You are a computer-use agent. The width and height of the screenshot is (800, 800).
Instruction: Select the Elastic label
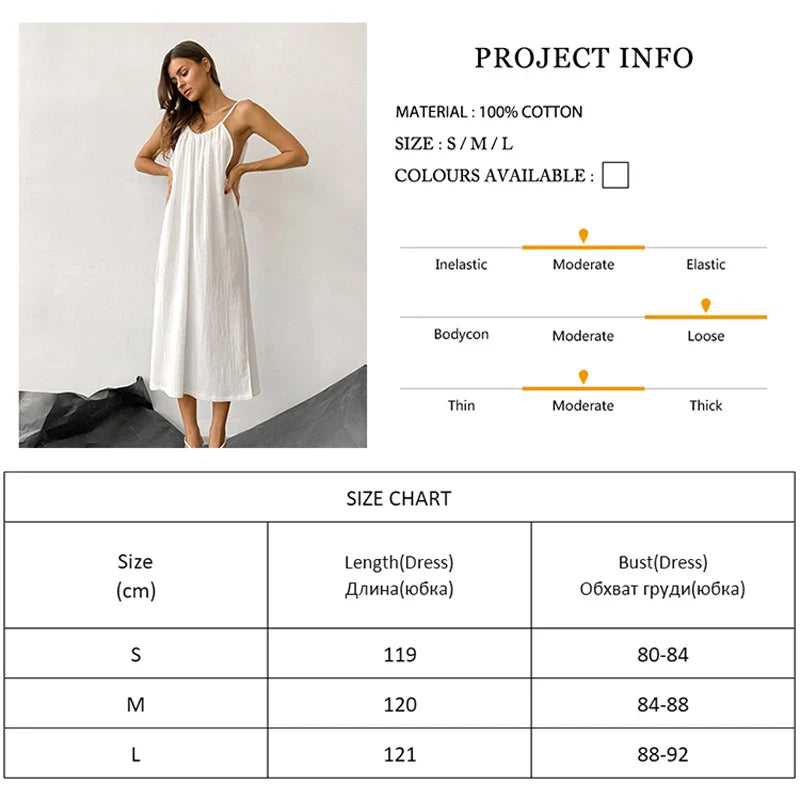click(705, 265)
